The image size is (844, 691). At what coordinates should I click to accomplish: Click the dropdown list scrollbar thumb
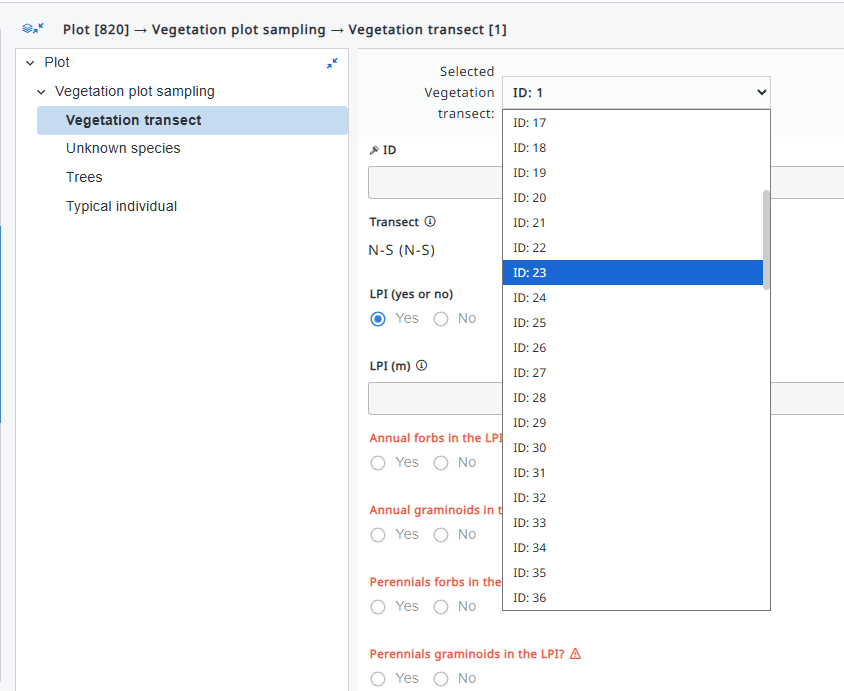point(766,238)
